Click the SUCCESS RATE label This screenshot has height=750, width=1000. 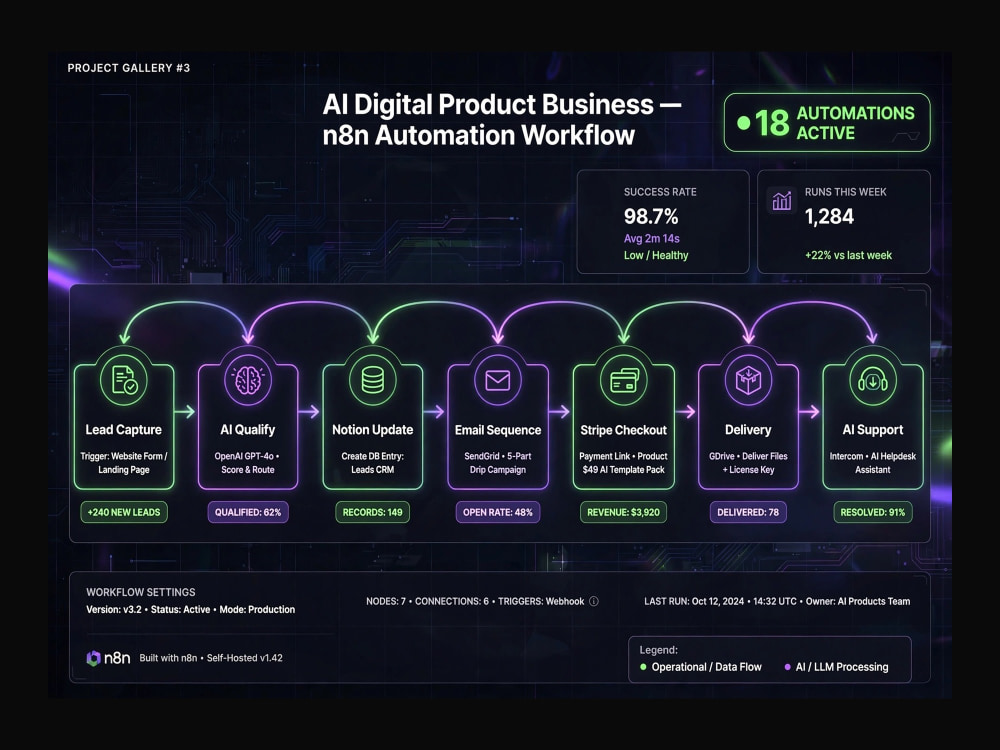click(x=660, y=192)
